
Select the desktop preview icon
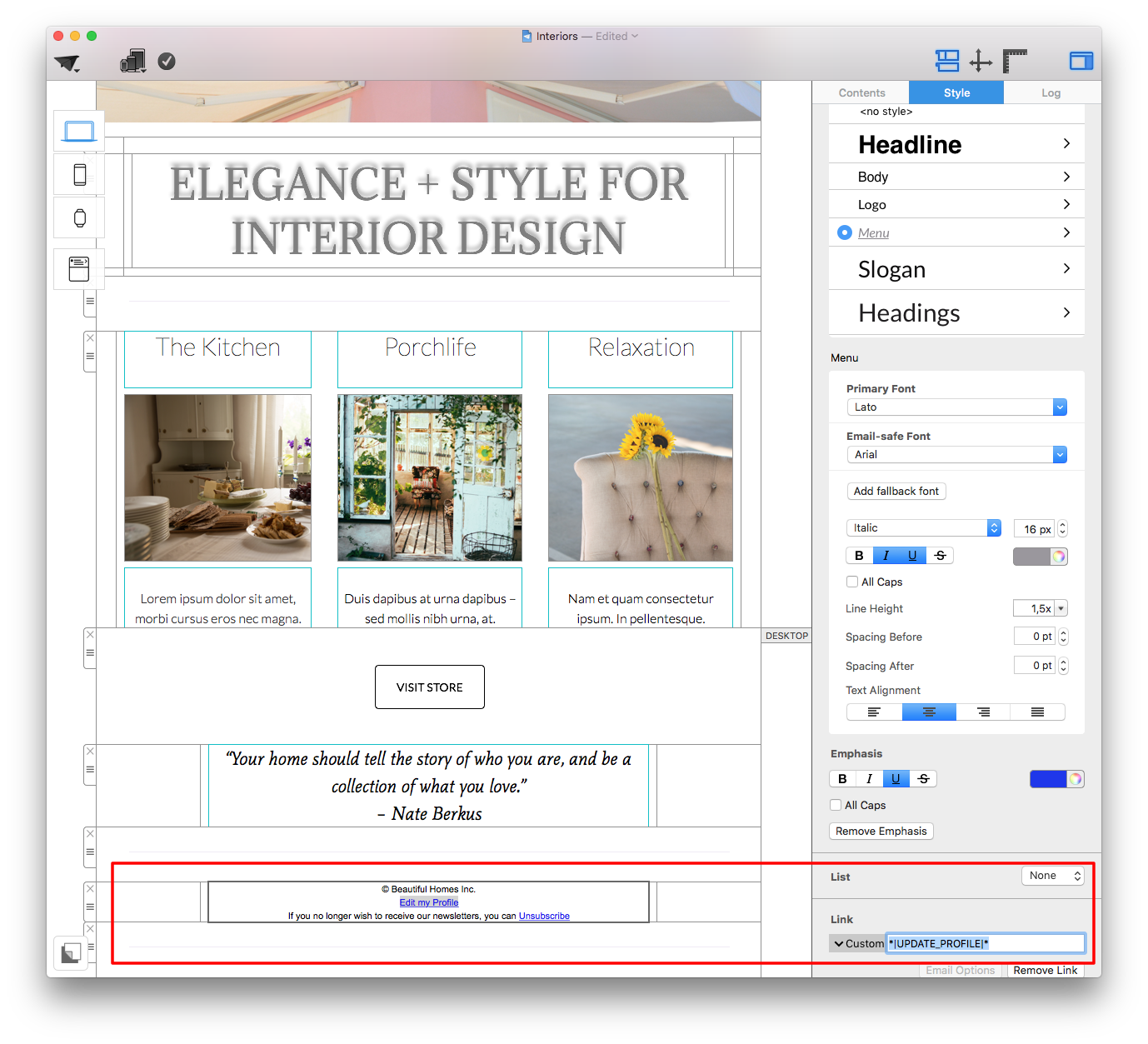(x=79, y=131)
